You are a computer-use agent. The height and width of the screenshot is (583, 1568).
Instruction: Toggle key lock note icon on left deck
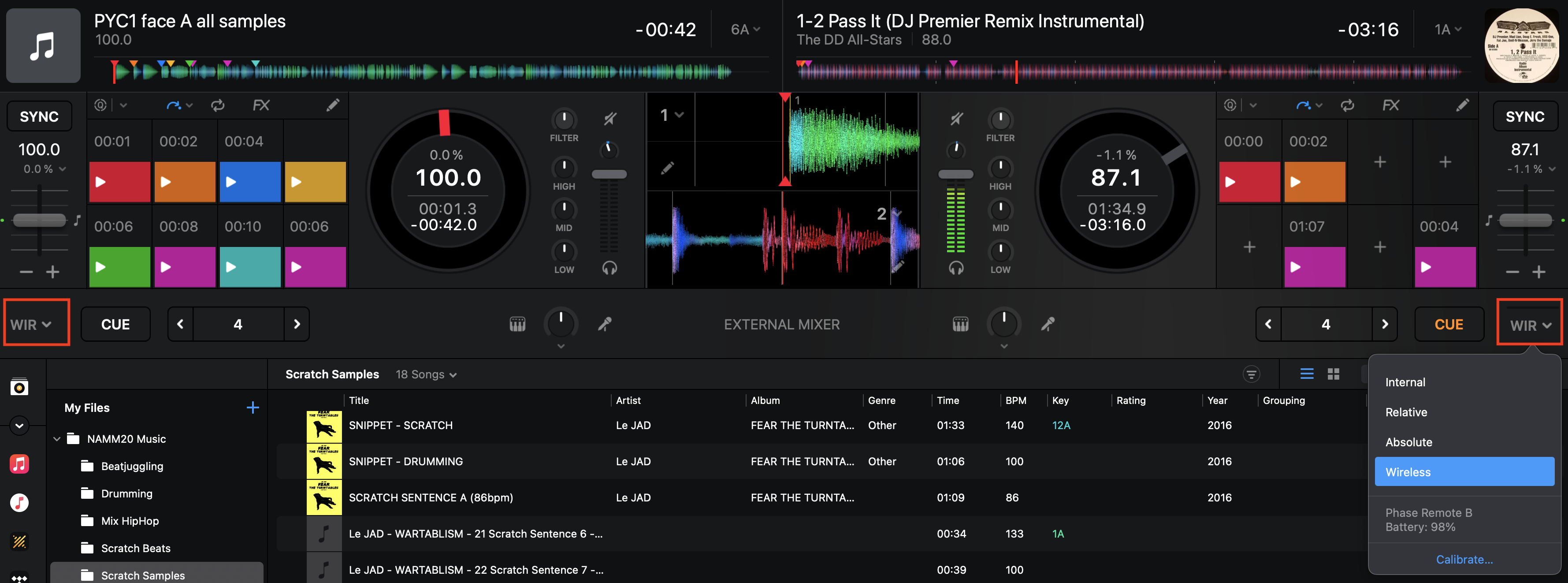77,220
